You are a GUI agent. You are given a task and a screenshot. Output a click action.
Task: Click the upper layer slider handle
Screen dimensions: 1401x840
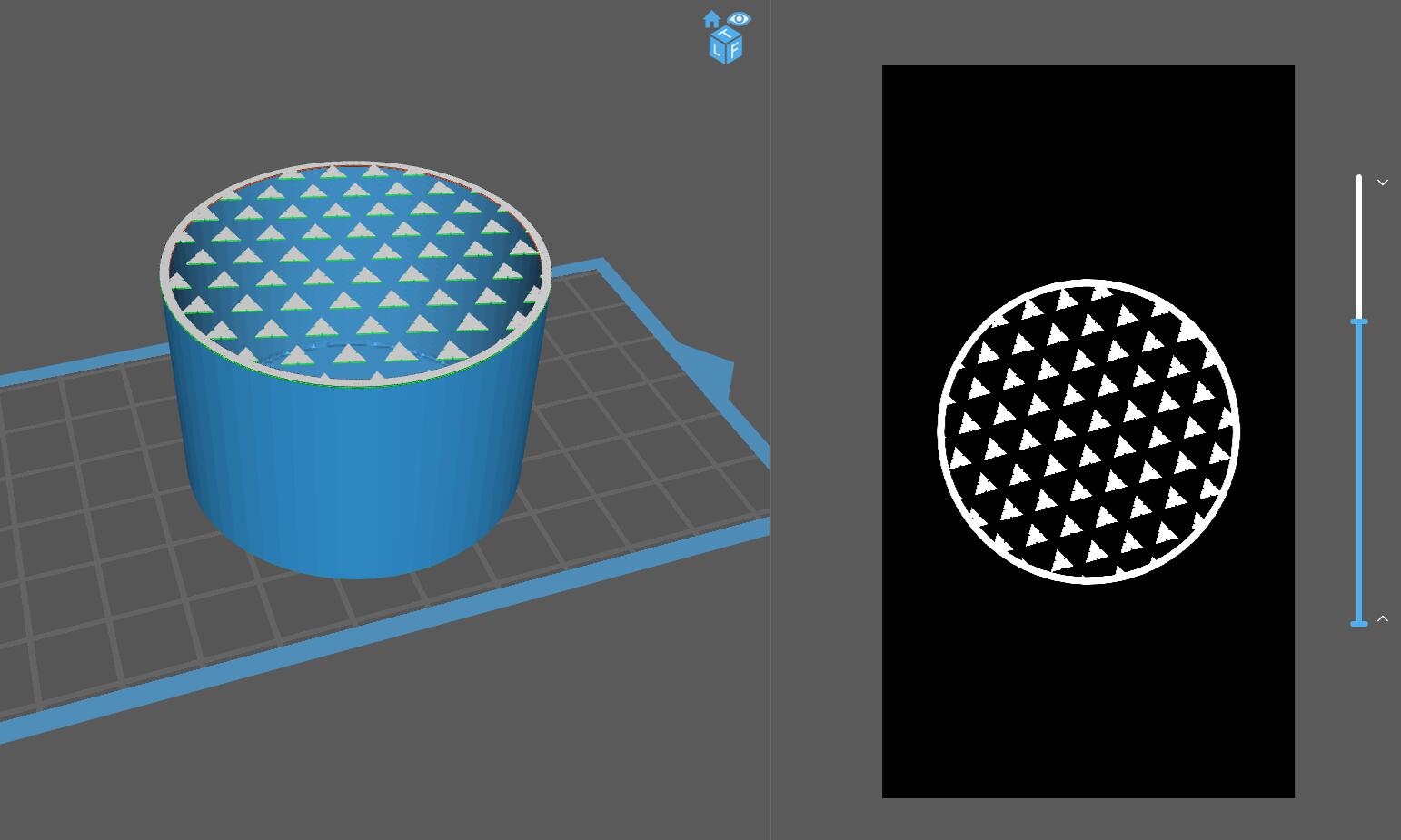(1359, 321)
